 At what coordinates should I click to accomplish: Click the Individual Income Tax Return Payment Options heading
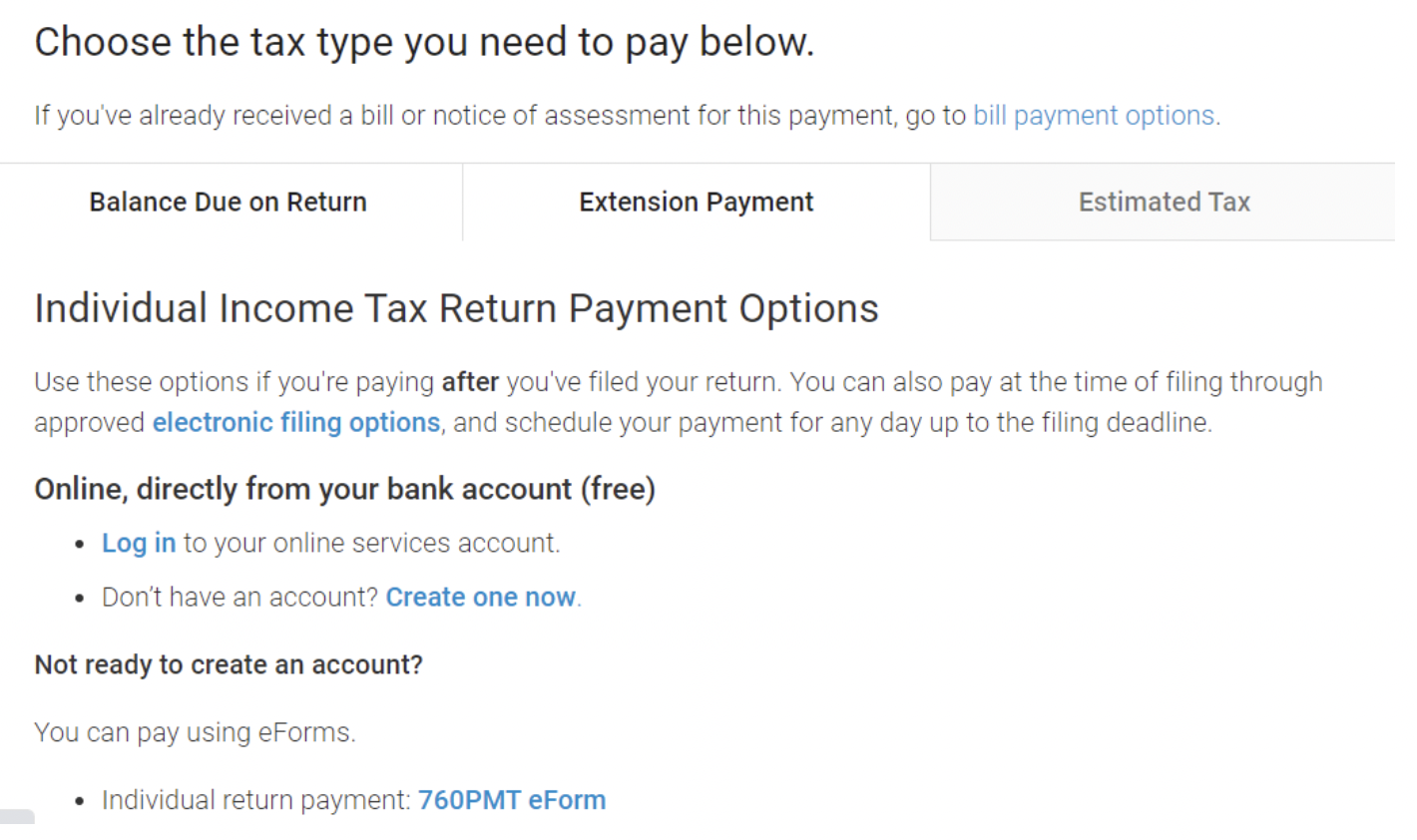pos(456,308)
